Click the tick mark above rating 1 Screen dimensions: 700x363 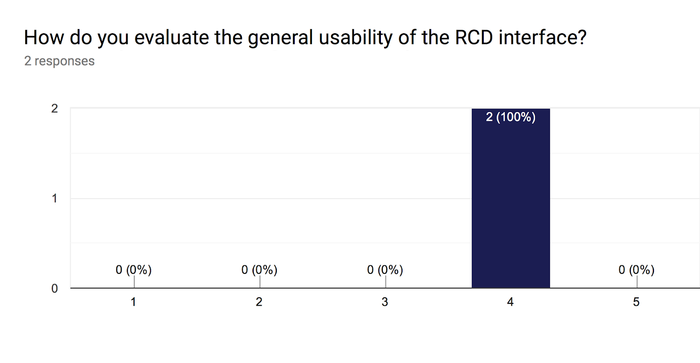point(134,282)
